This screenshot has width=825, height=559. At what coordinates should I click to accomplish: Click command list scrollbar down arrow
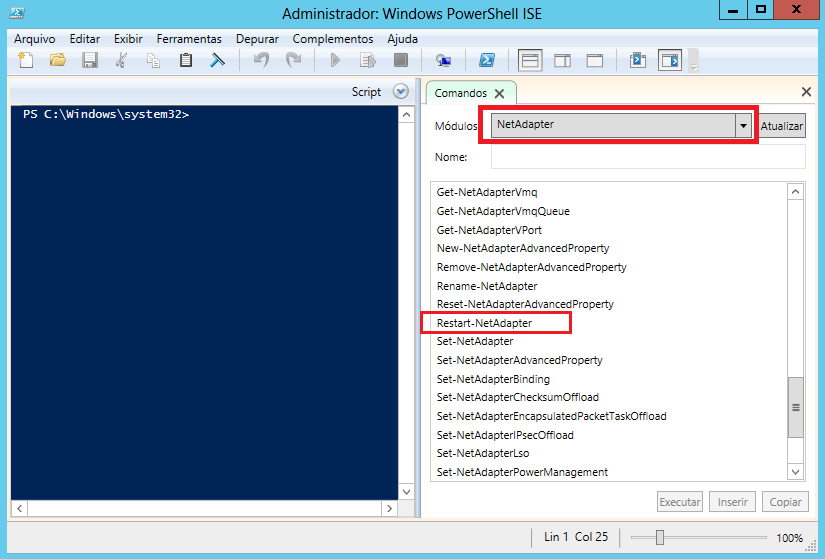pyautogui.click(x=796, y=472)
